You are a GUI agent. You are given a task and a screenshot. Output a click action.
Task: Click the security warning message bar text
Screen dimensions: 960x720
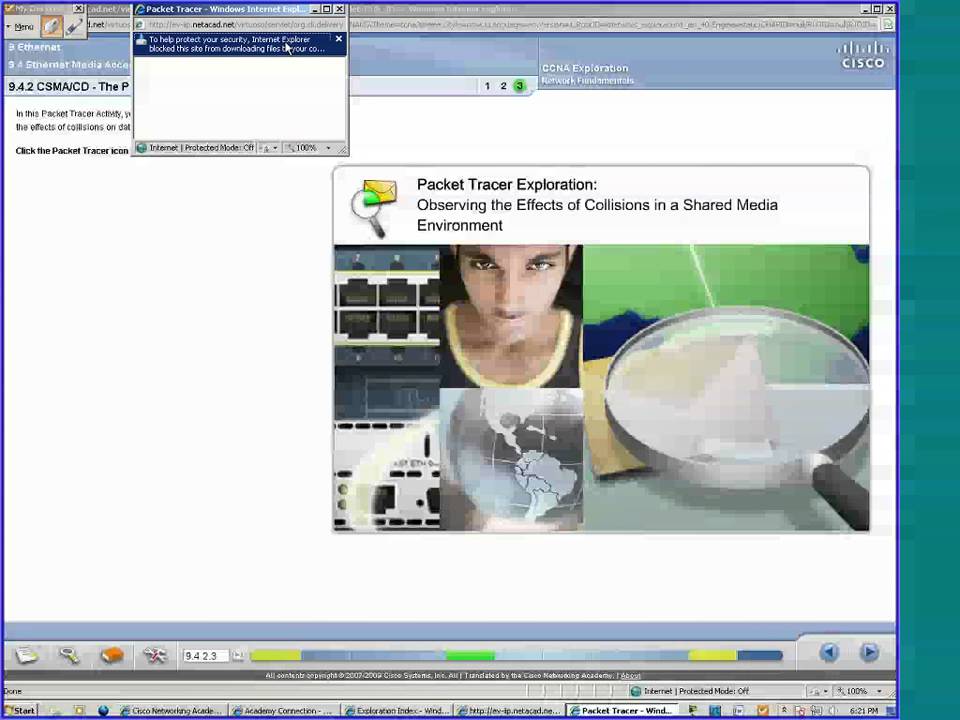tap(236, 44)
